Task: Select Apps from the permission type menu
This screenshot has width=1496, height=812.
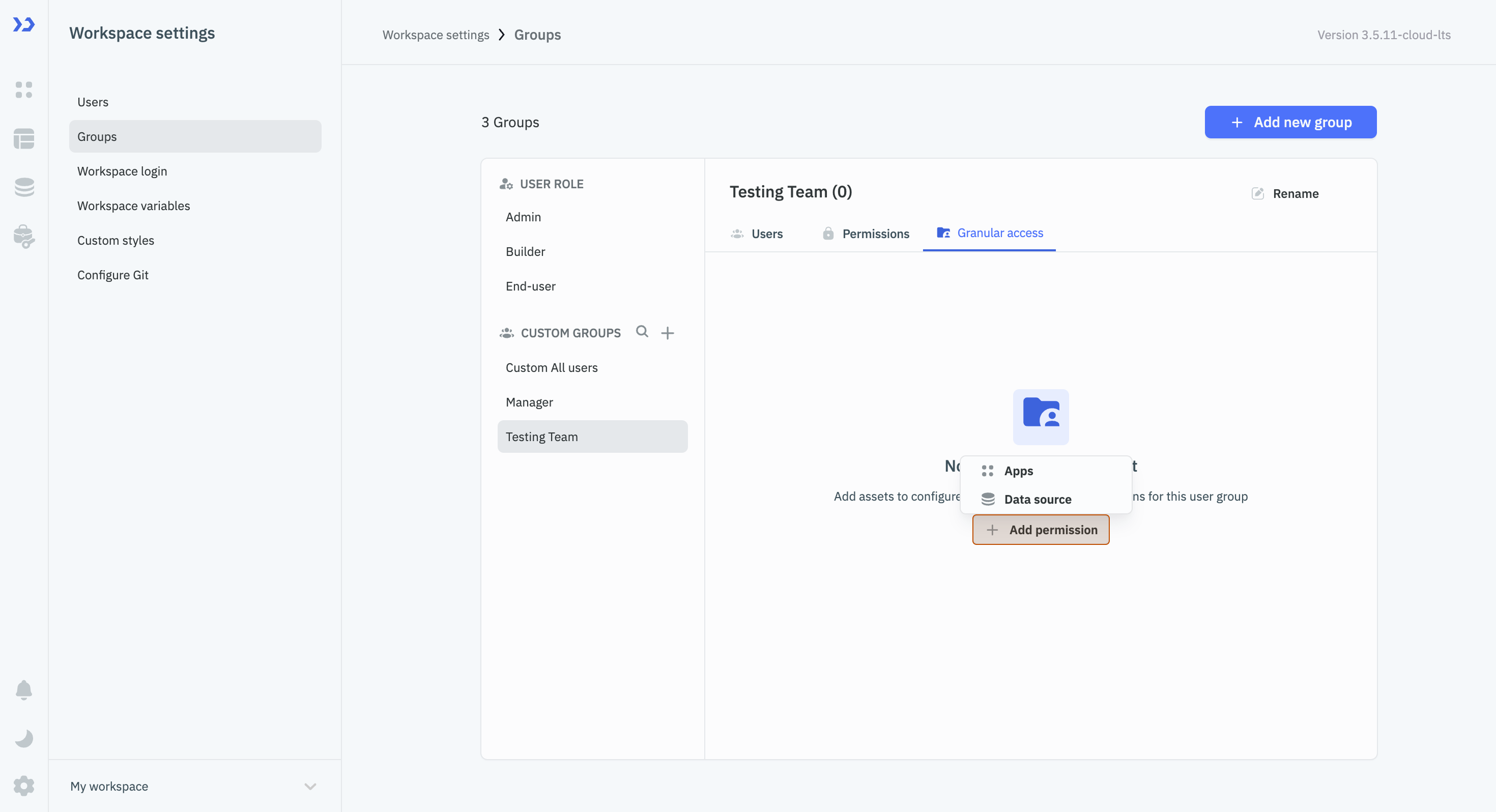Action: (1019, 471)
